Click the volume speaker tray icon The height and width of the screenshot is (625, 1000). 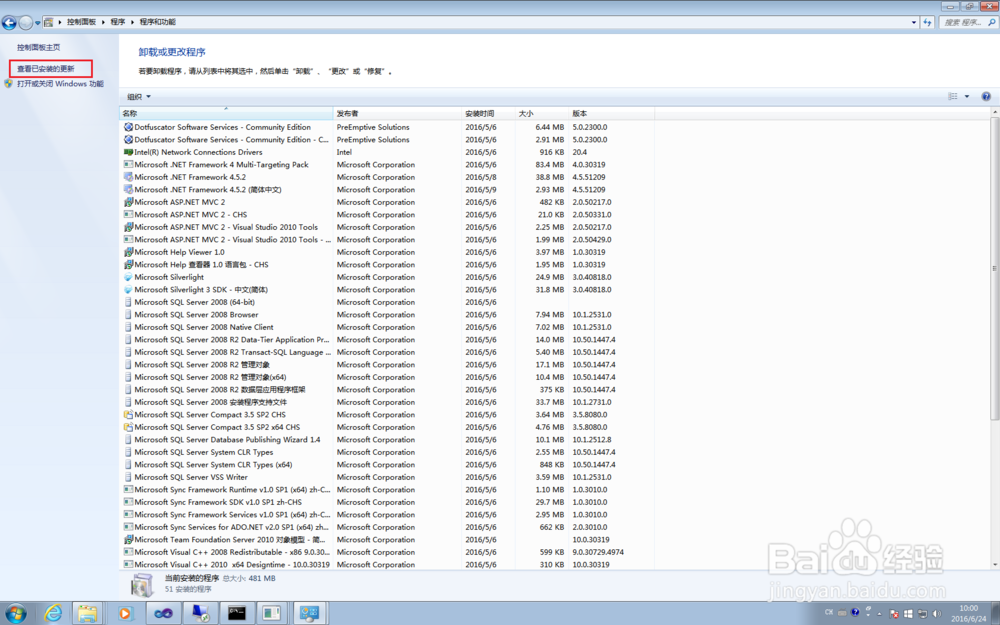tap(936, 614)
